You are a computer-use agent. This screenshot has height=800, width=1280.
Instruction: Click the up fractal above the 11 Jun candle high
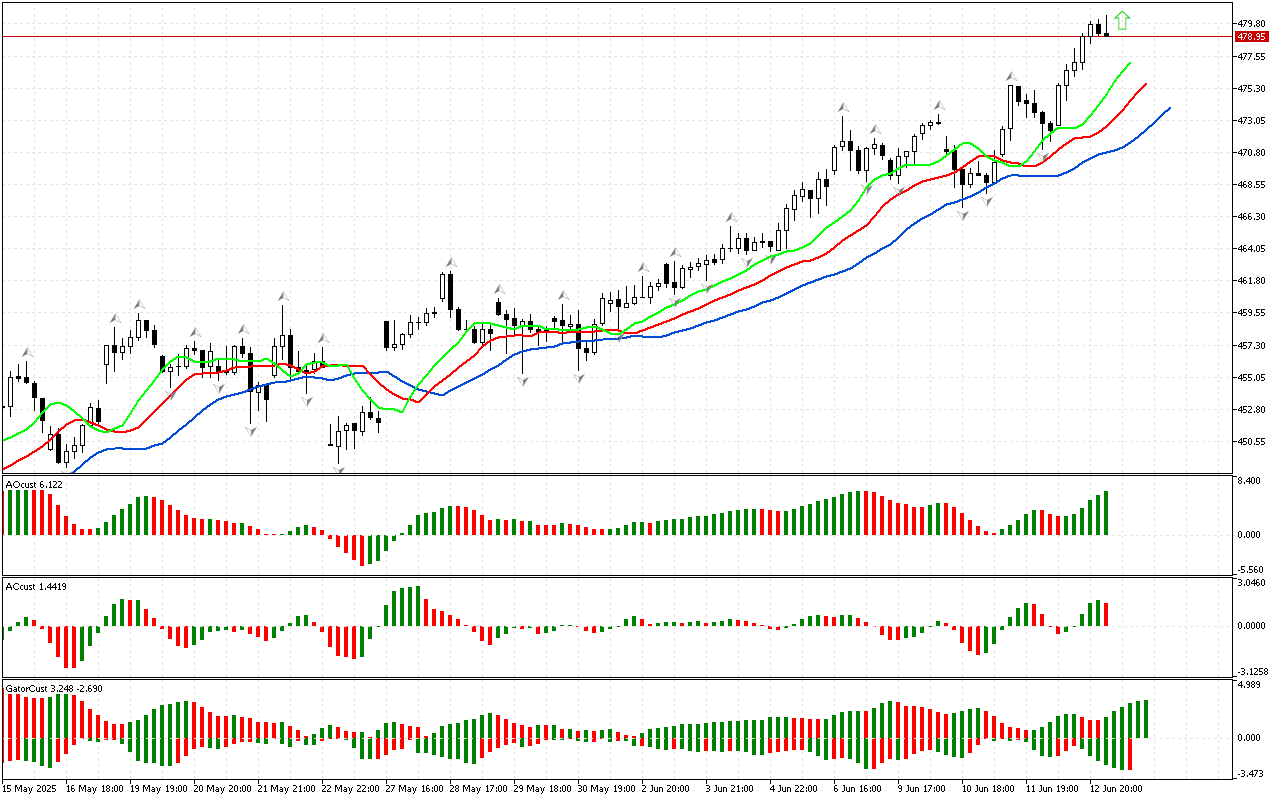click(x=1011, y=76)
